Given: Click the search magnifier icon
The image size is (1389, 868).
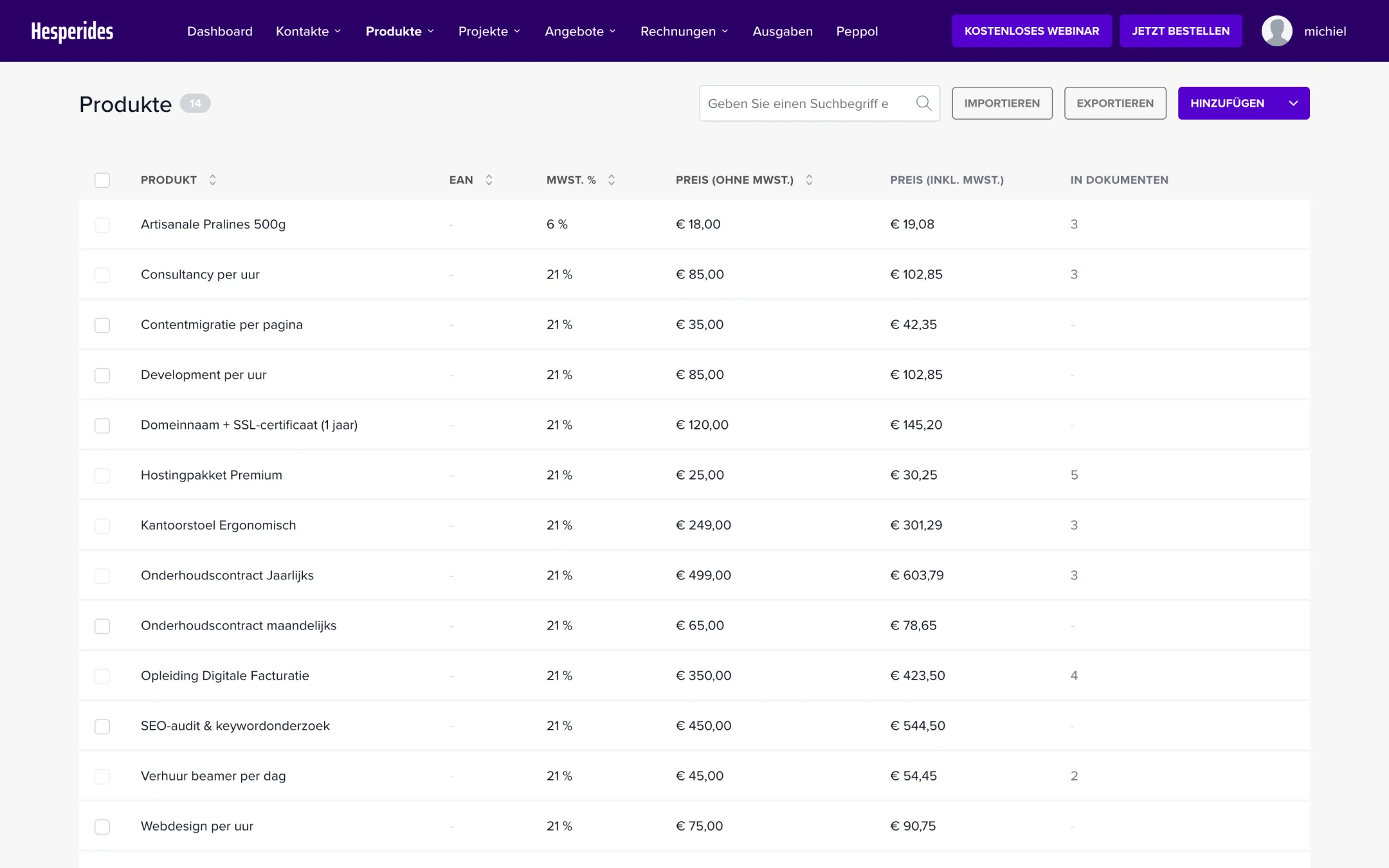Looking at the screenshot, I should 923,103.
